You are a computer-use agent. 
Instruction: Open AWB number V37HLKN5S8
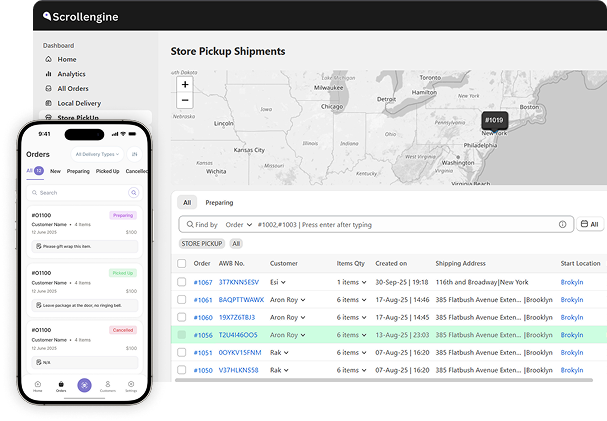[238, 370]
